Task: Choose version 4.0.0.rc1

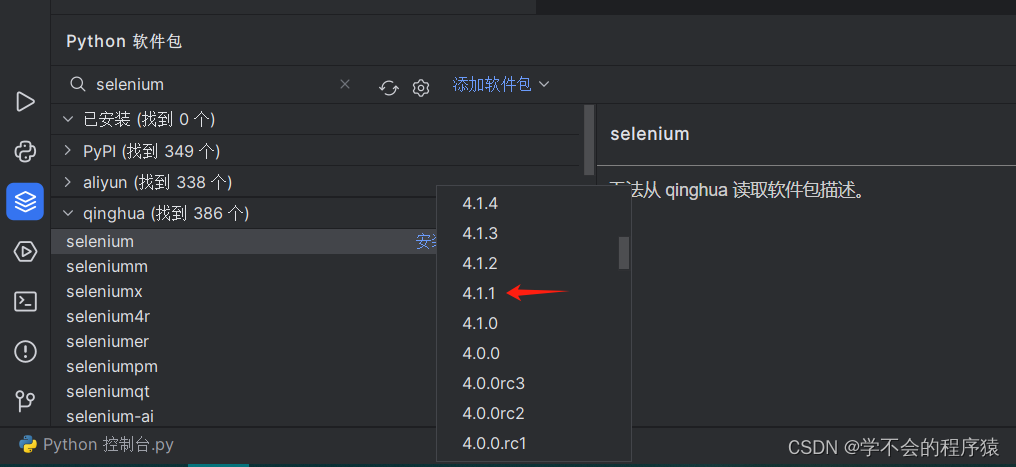Action: point(495,444)
